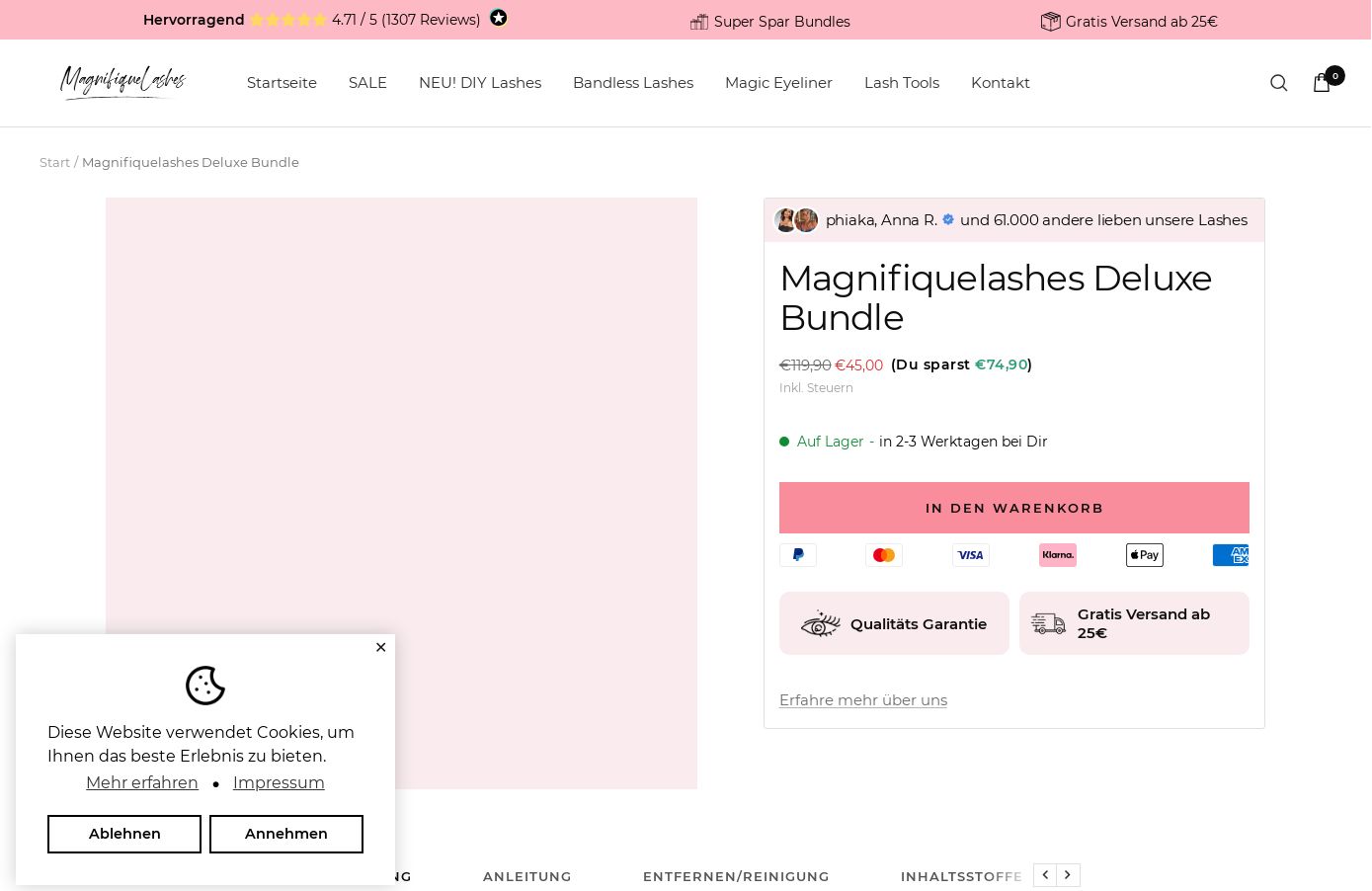Open the shopping bag cart icon
The width and height of the screenshot is (1372, 891).
coord(1322,83)
